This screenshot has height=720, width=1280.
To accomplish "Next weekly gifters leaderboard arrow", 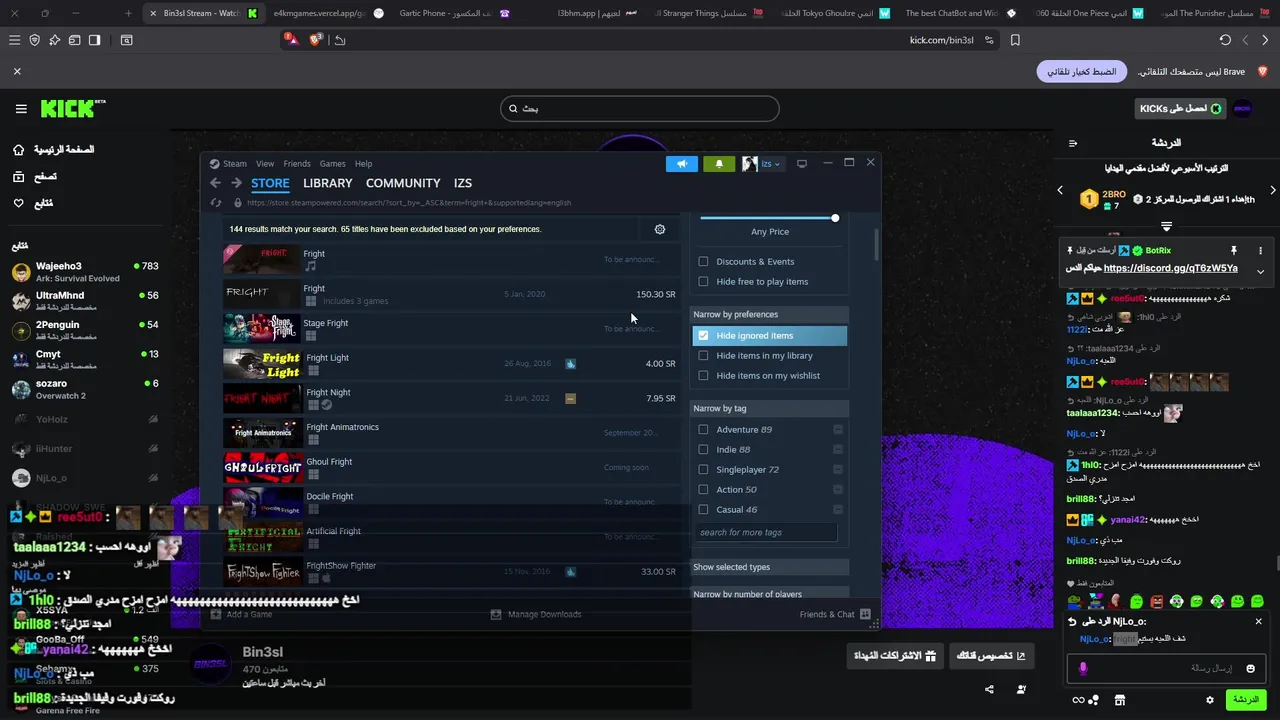I will 1272,190.
